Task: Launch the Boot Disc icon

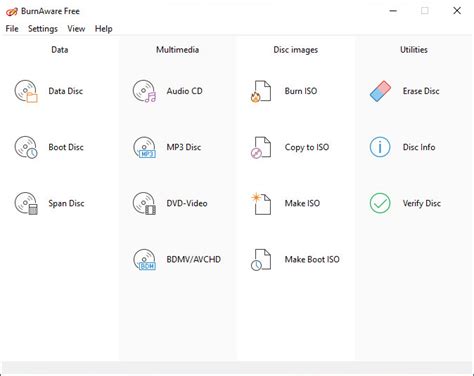Action: (26, 147)
